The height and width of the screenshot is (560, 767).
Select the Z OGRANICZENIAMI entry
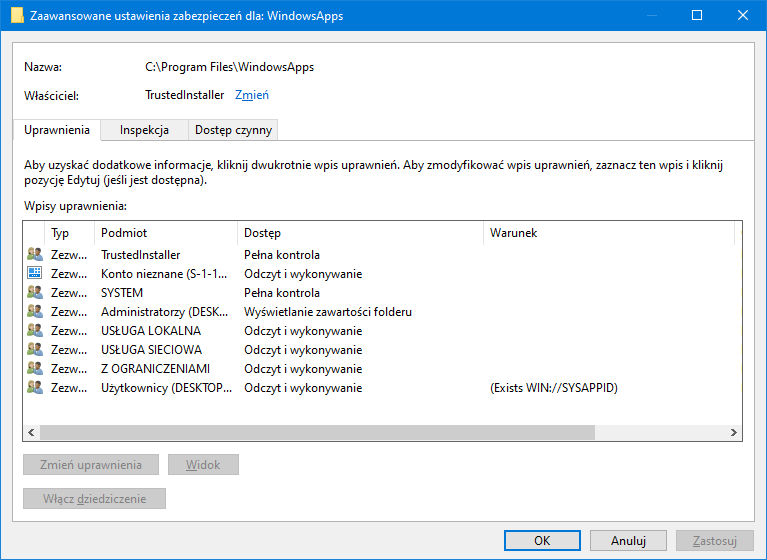pos(383,369)
